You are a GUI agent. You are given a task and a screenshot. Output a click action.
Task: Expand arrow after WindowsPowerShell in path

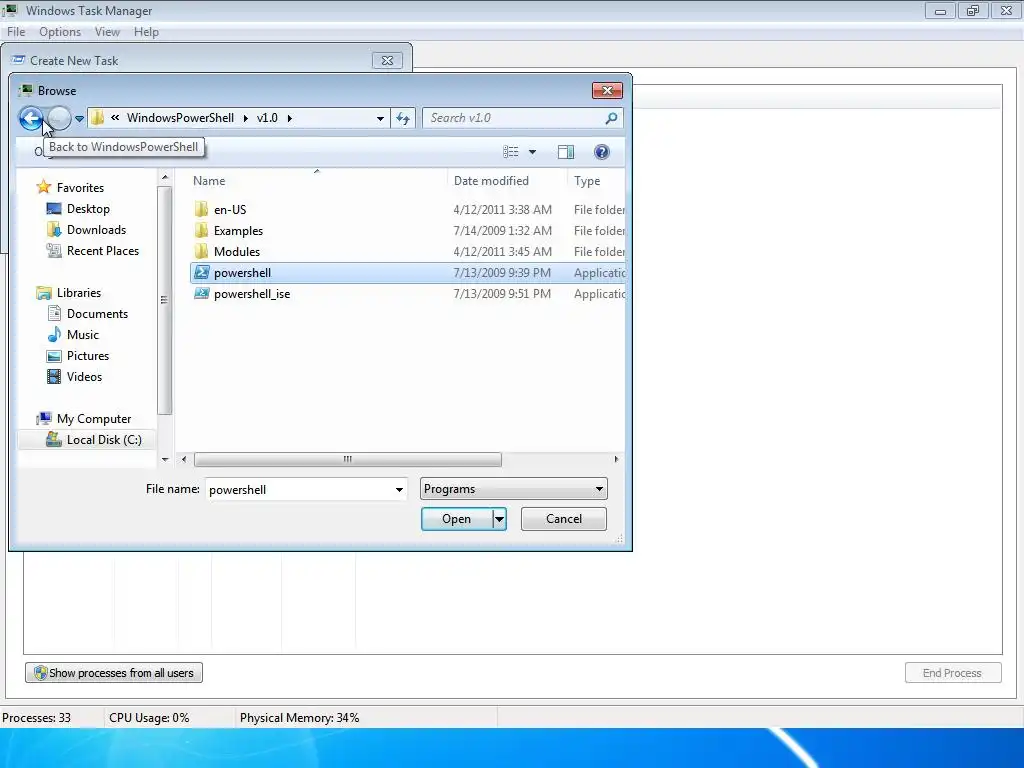click(x=246, y=118)
